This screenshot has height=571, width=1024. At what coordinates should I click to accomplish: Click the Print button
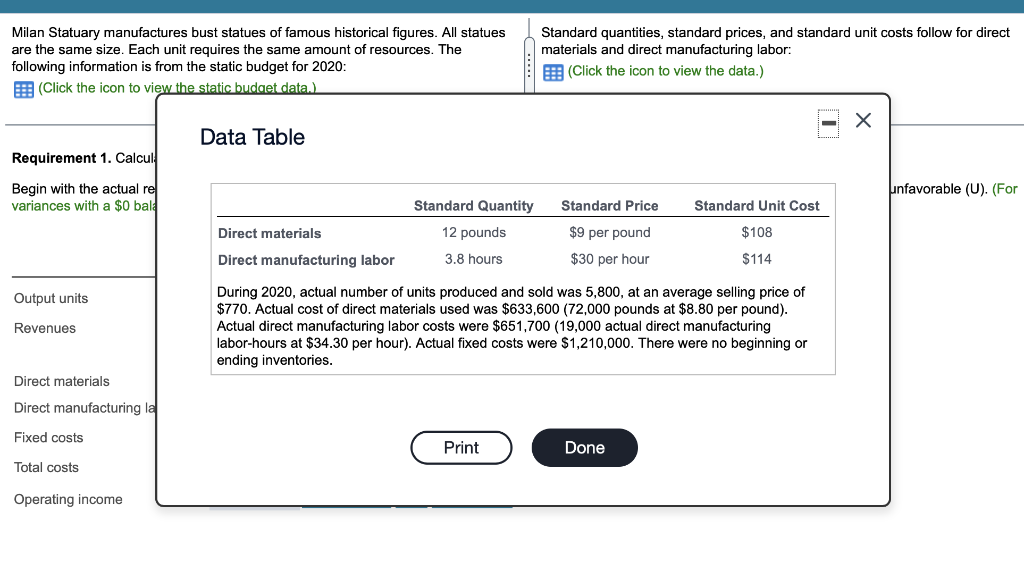pyautogui.click(x=461, y=448)
